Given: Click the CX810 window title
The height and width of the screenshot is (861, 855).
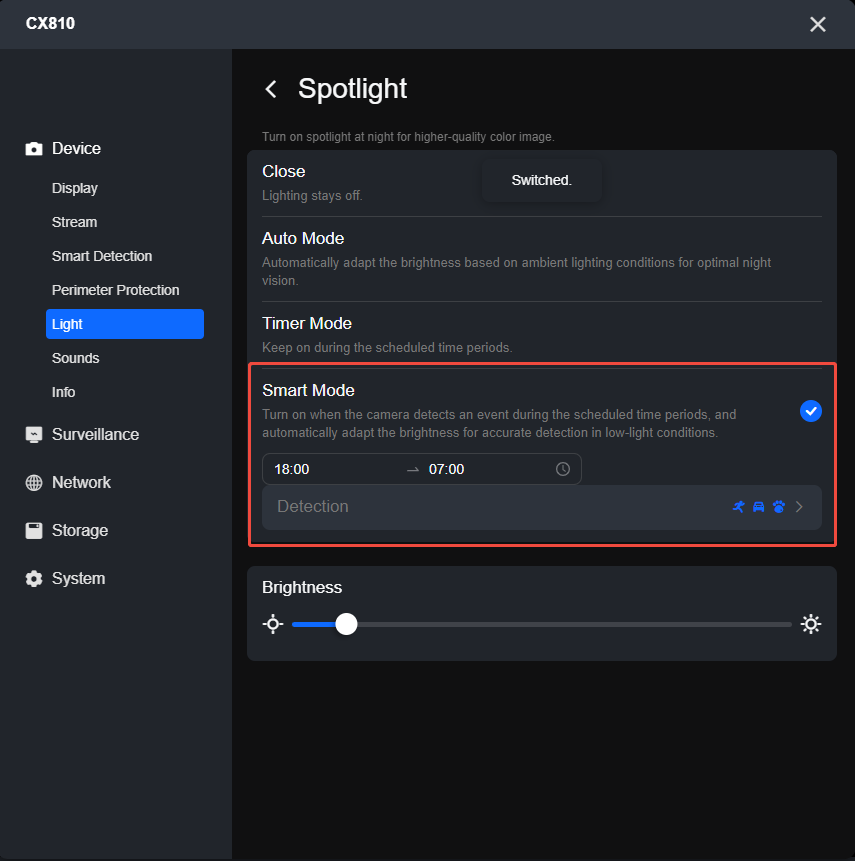Looking at the screenshot, I should pos(51,24).
